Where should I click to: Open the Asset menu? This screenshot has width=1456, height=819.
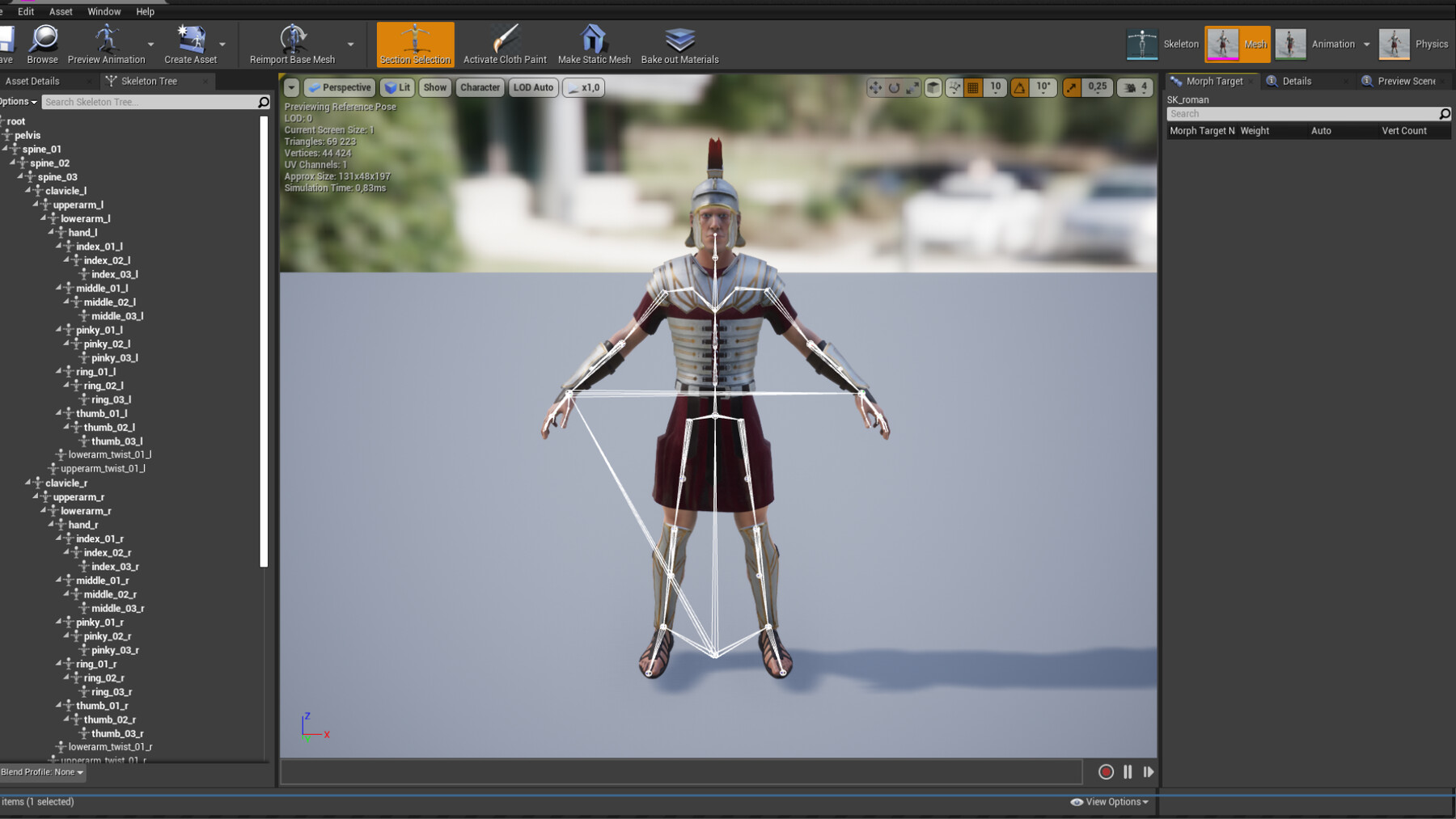pyautogui.click(x=61, y=11)
